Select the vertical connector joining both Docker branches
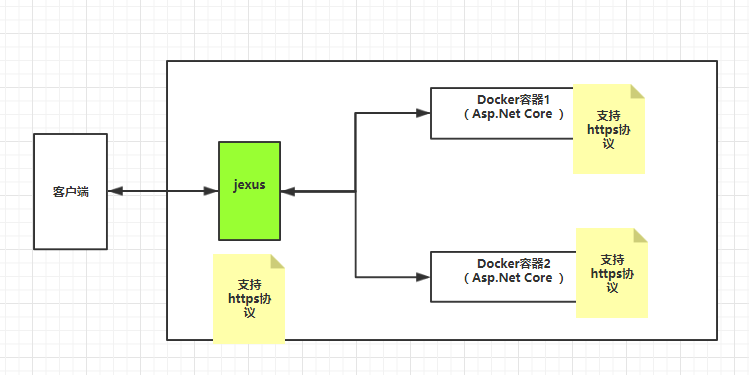This screenshot has height=375, width=749. tap(355, 195)
